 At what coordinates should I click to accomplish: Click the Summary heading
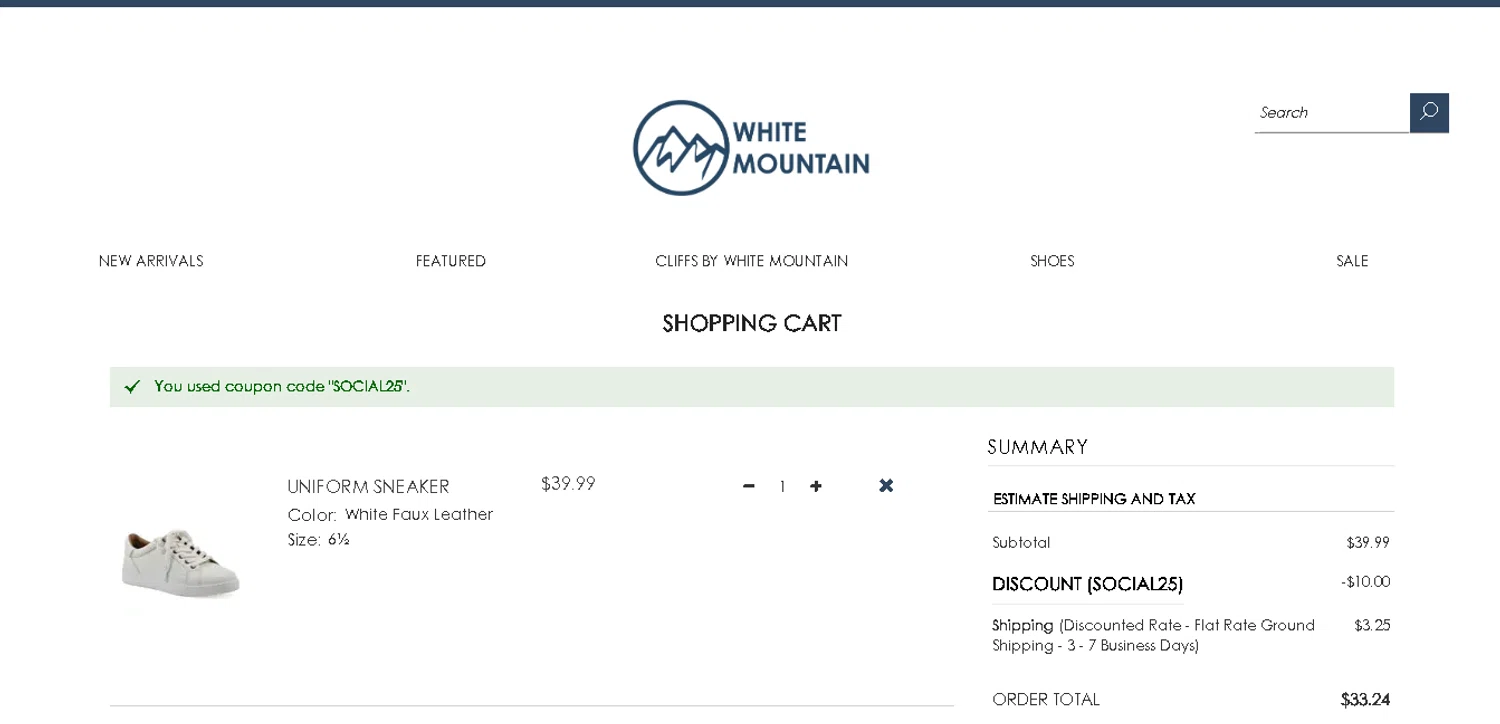[x=1037, y=447]
